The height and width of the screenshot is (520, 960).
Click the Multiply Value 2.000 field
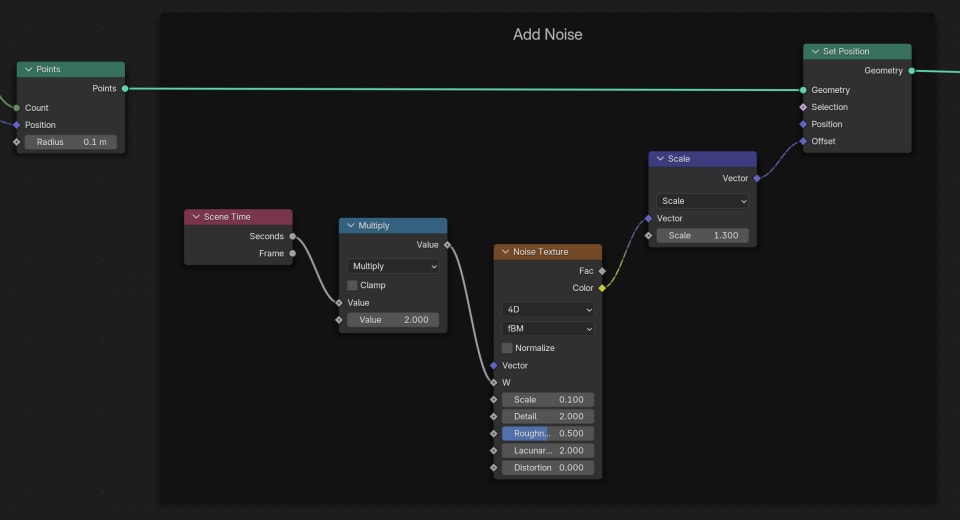pyautogui.click(x=393, y=320)
